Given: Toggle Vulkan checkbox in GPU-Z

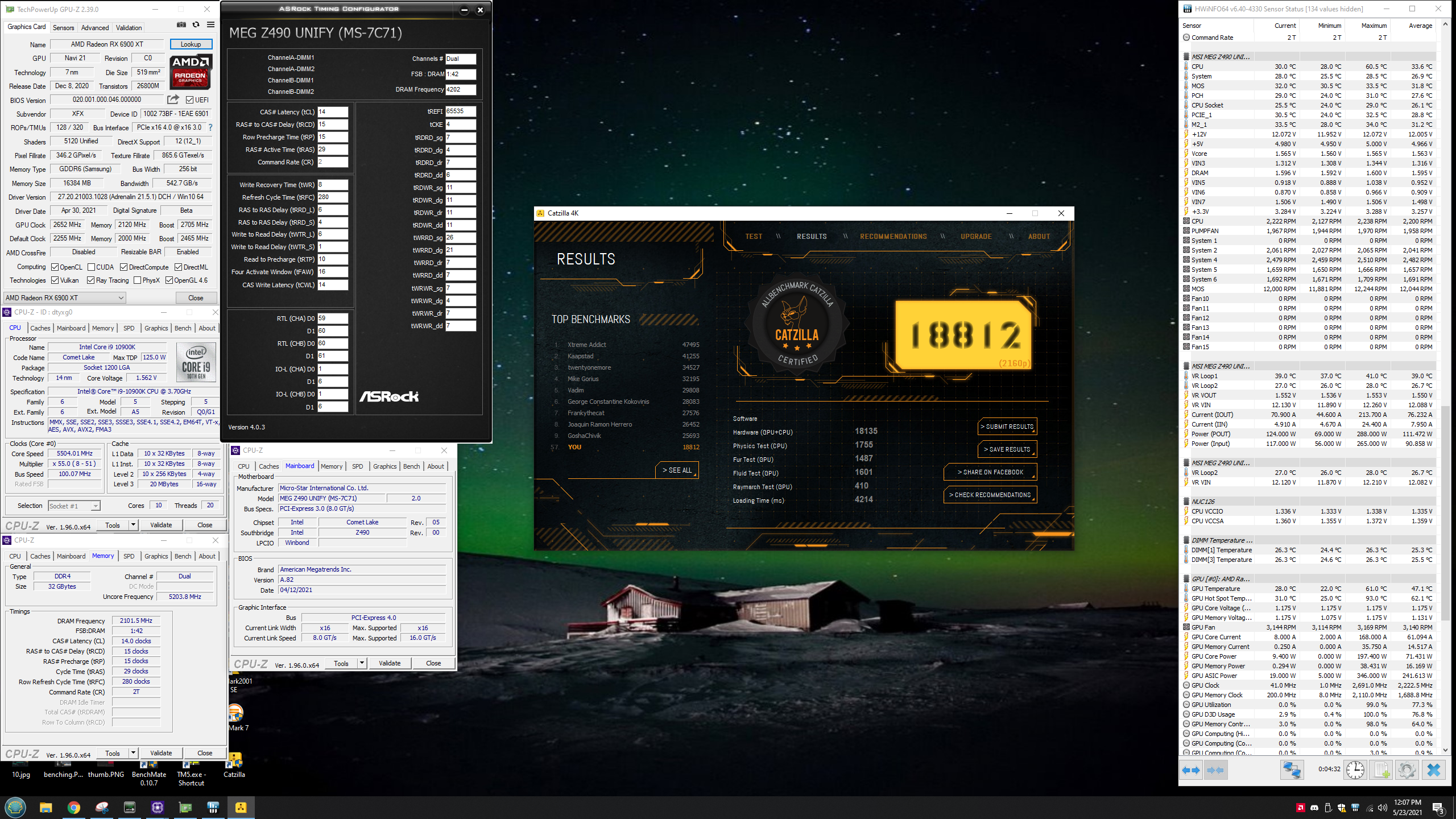Looking at the screenshot, I should point(55,280).
